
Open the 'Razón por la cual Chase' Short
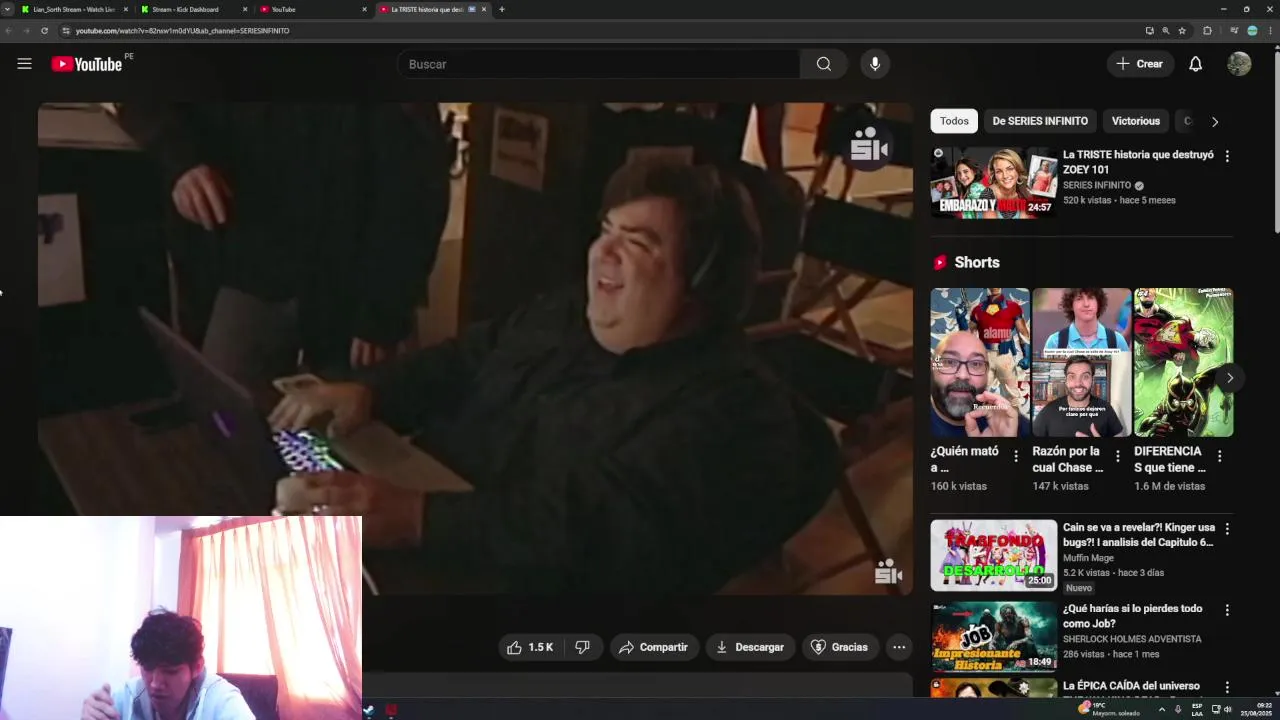(1081, 362)
